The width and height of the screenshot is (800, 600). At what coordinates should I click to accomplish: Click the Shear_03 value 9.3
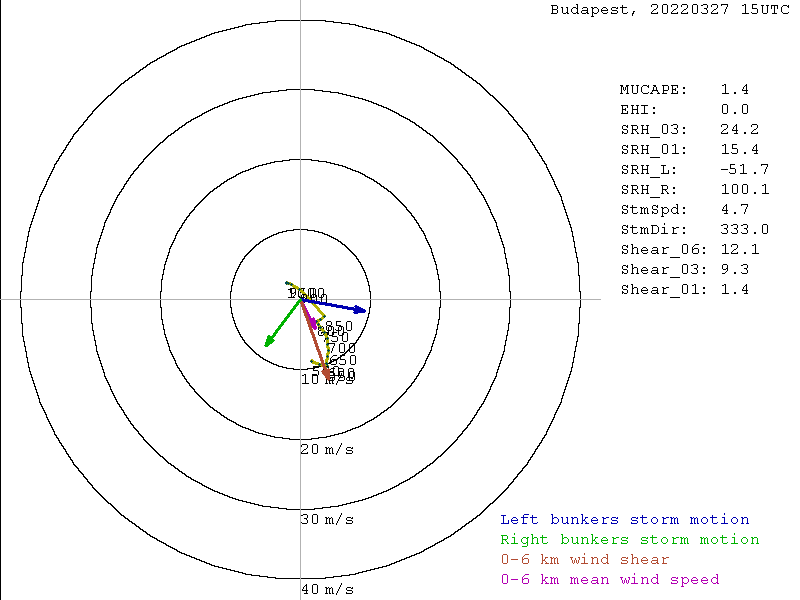735,269
